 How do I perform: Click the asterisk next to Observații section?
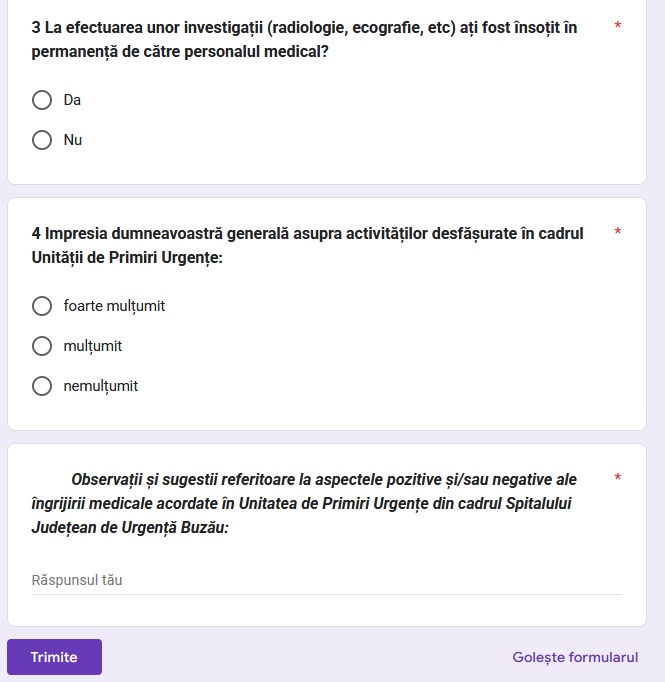[618, 478]
